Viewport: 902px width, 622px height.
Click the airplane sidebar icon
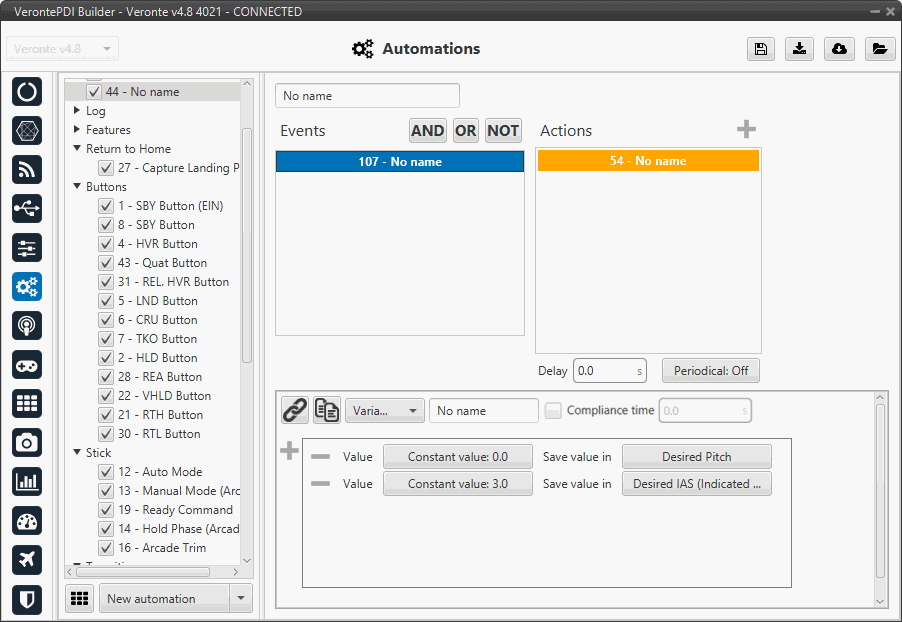pos(27,559)
